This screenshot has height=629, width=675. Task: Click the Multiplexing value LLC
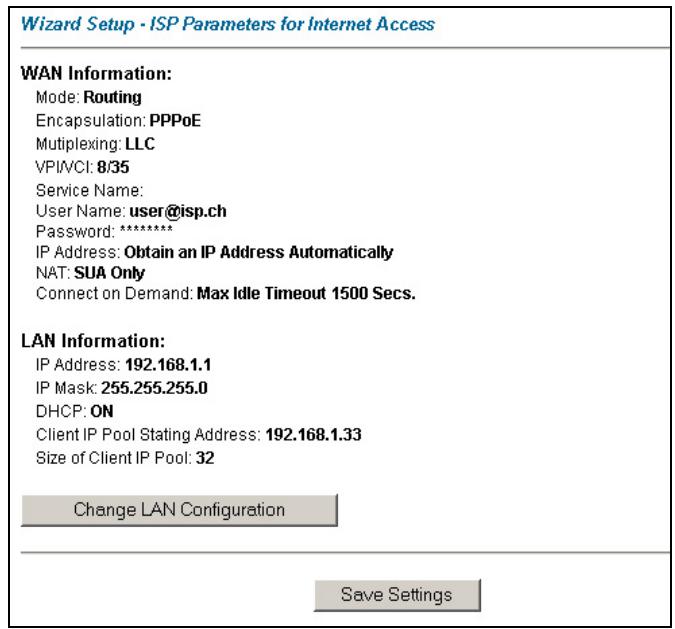coord(140,144)
